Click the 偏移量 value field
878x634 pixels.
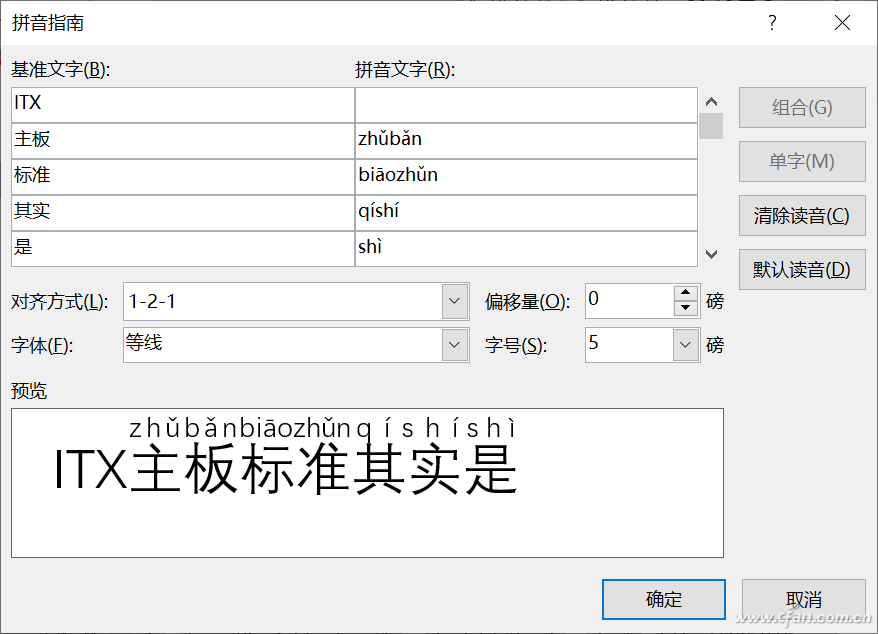(629, 301)
